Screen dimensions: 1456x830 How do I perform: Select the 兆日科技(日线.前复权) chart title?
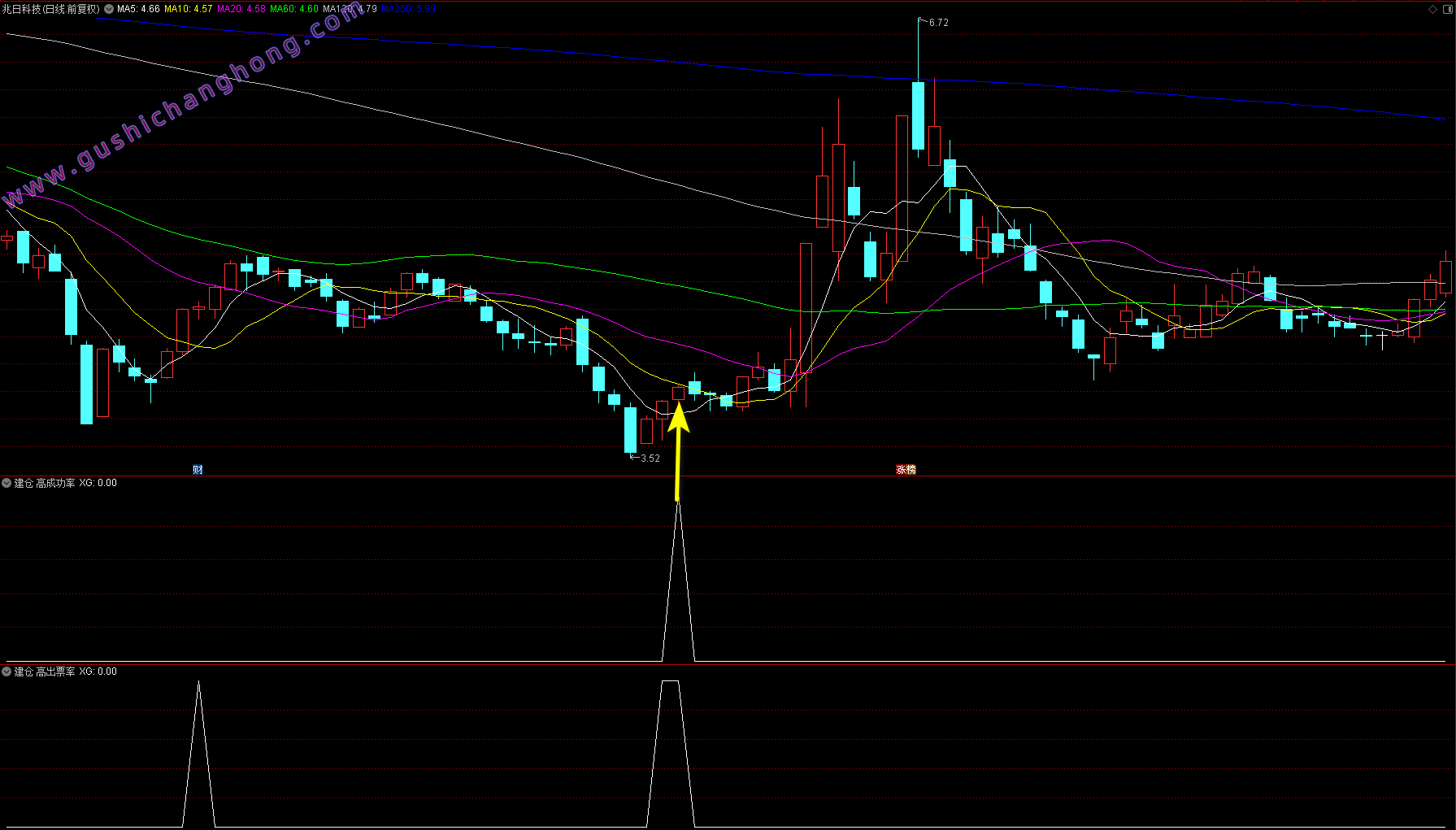(x=50, y=9)
